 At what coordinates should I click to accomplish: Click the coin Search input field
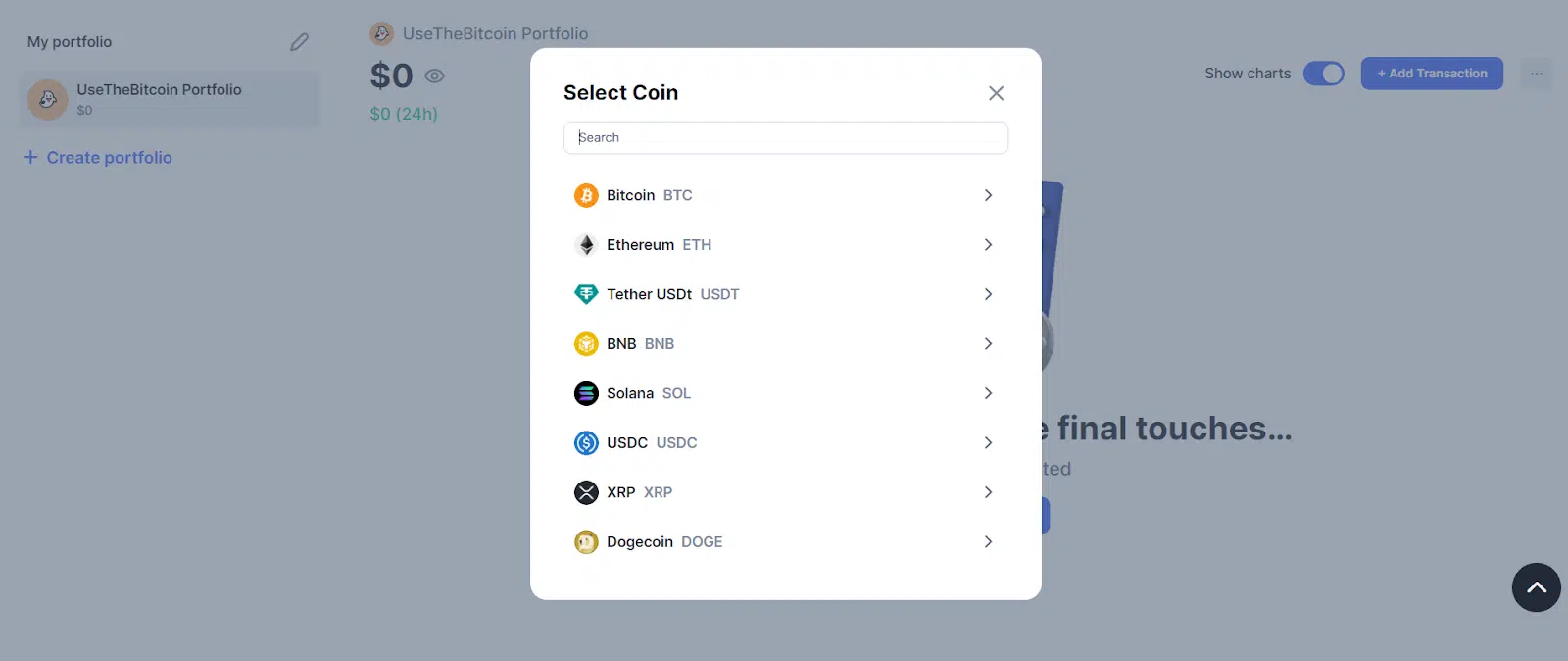tap(786, 138)
